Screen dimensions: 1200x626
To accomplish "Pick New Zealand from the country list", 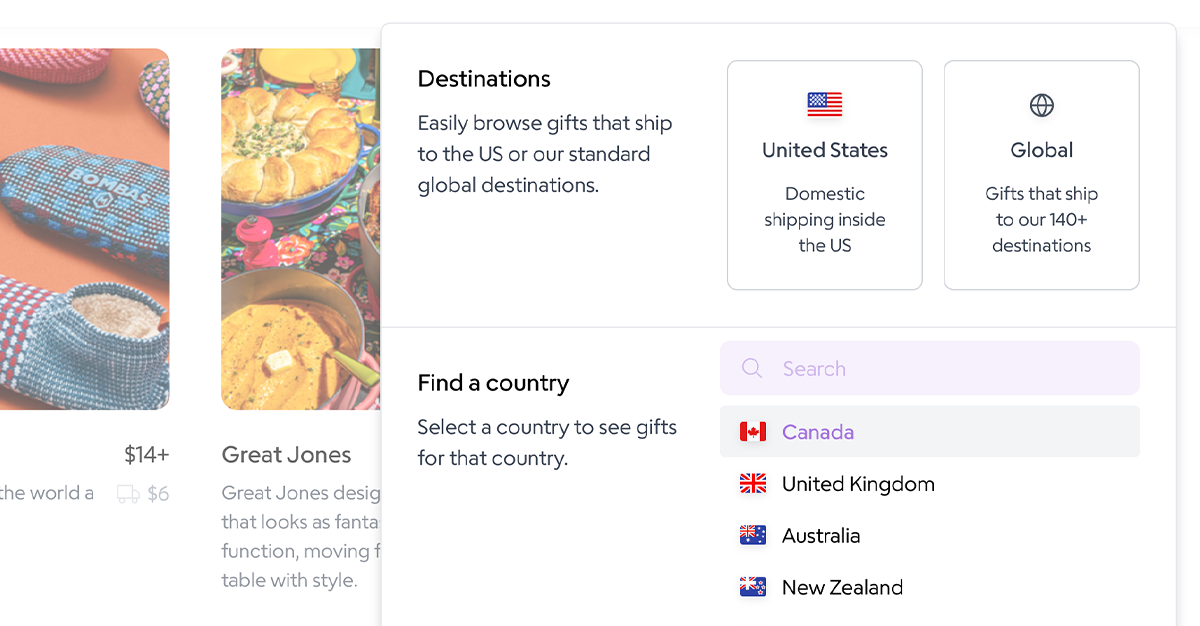I will [842, 587].
